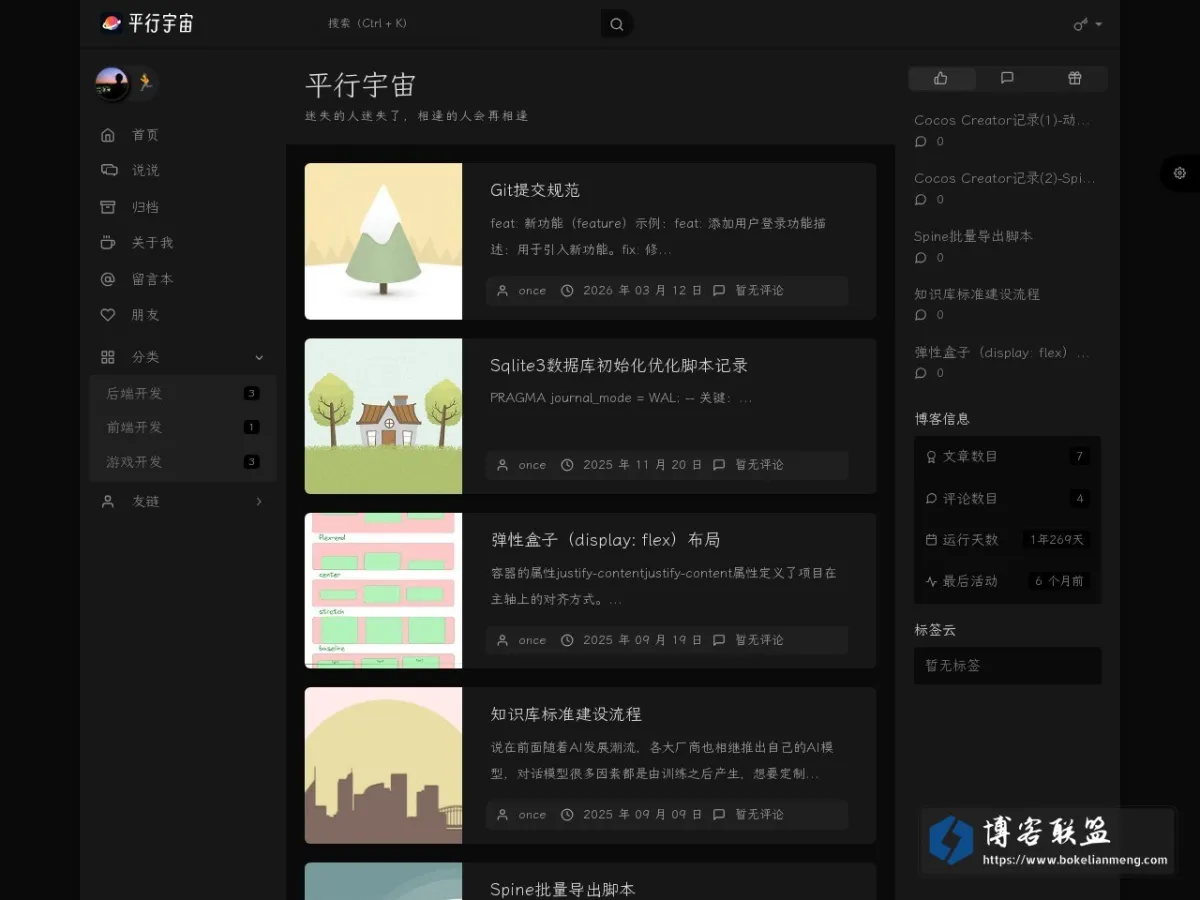Image resolution: width=1200 pixels, height=900 pixels.
Task: Expand the 友链 links section
Action: 181,501
